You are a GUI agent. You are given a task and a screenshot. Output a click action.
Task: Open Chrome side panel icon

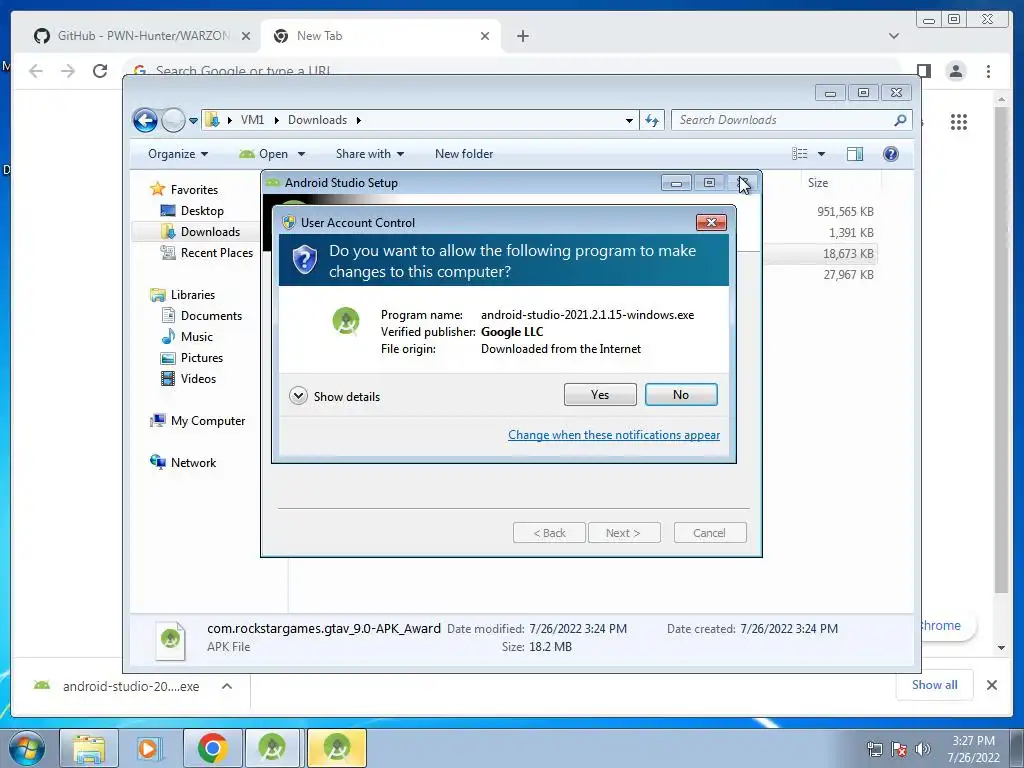(923, 71)
